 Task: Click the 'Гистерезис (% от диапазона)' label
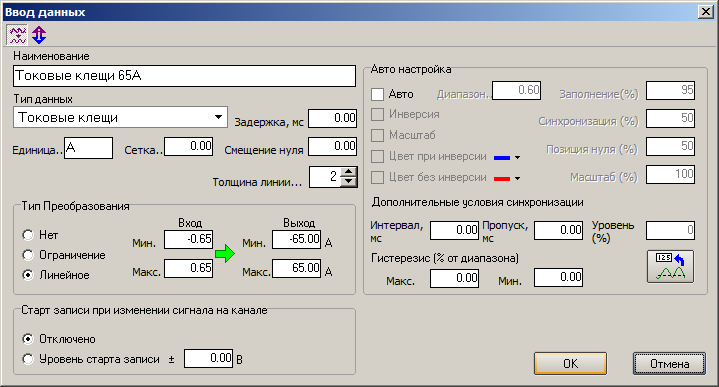[445, 258]
